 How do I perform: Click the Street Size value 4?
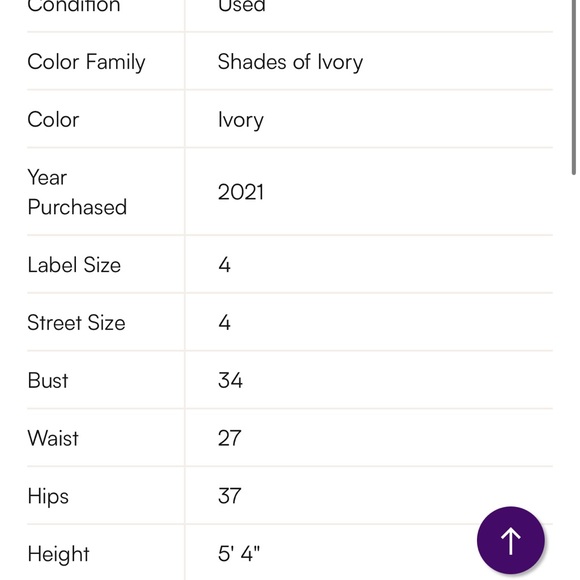coord(225,323)
